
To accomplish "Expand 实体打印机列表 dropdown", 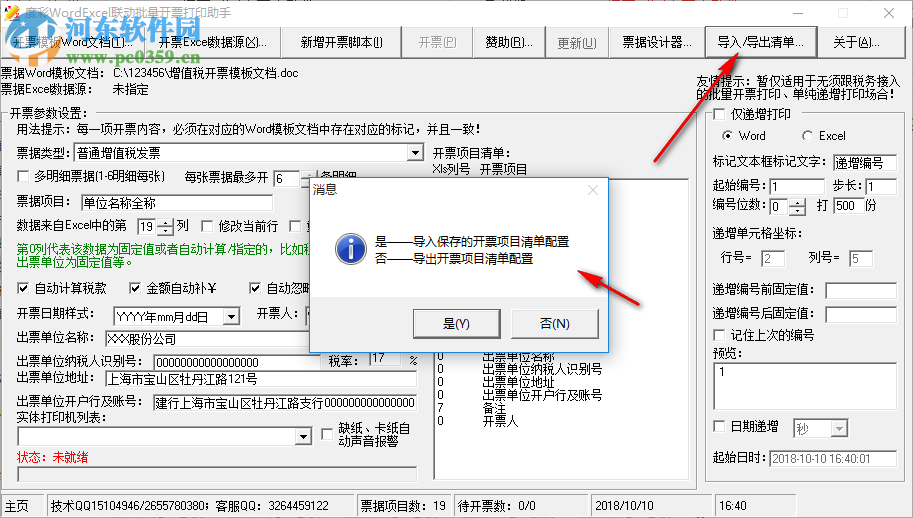I will pos(303,437).
